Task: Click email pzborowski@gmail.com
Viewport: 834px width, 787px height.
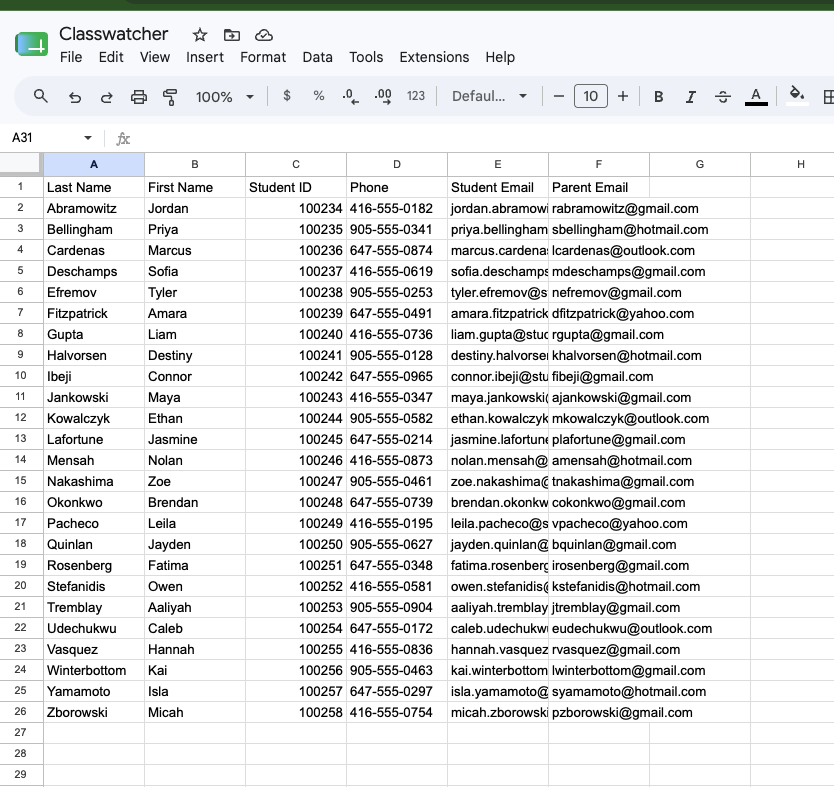Action: click(622, 713)
